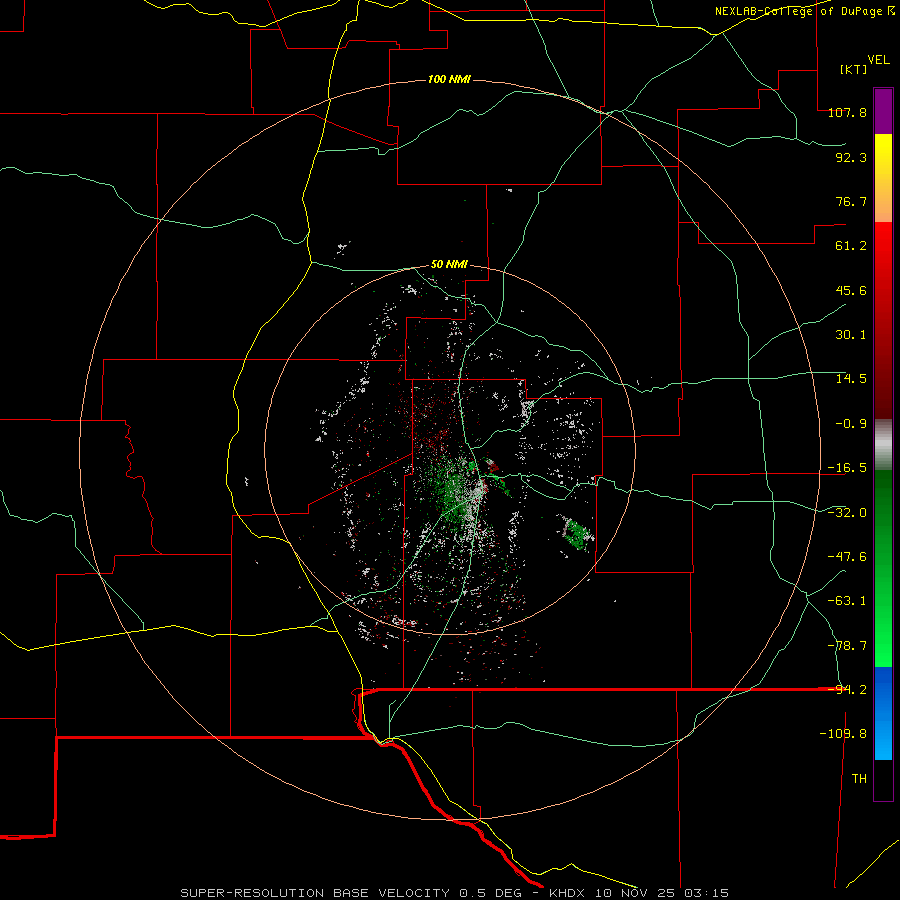Click the [KT] units label

pos(854,69)
